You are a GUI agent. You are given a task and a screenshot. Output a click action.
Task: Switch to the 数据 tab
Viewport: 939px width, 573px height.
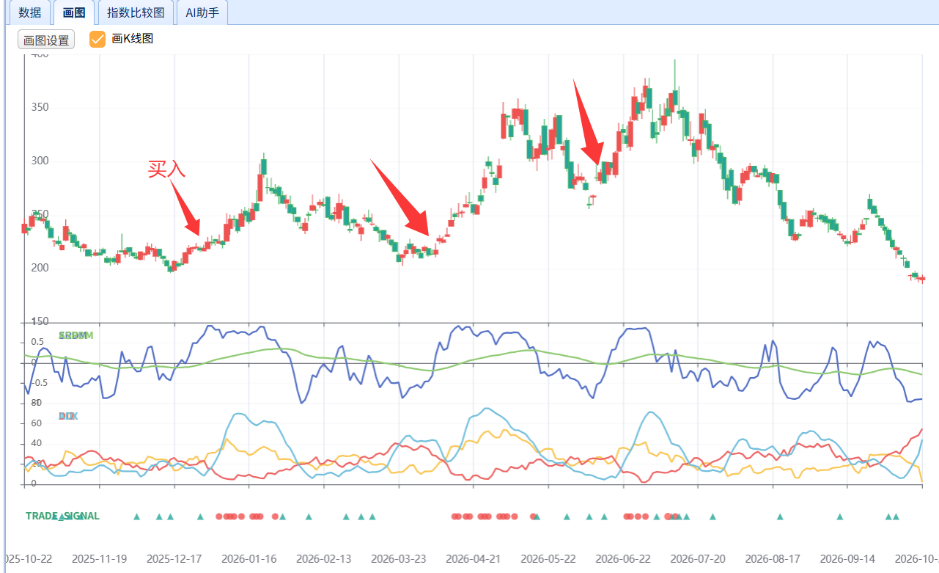30,13
